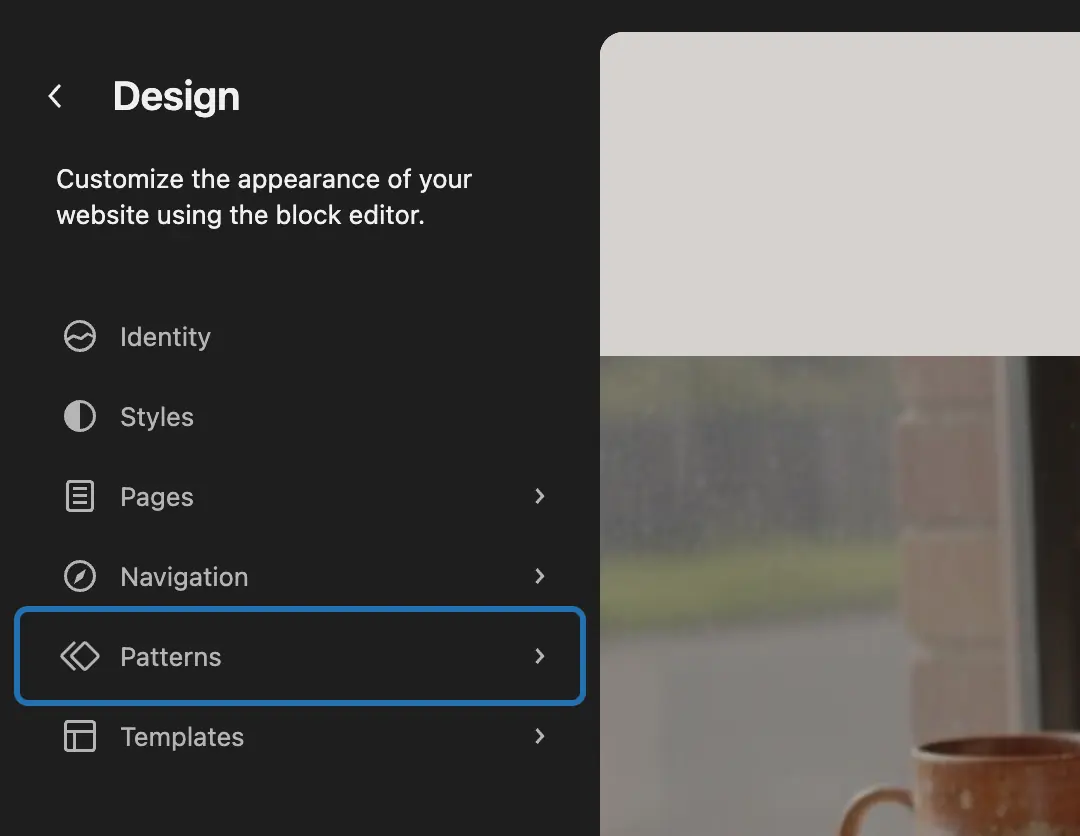Click the Pages document icon
This screenshot has height=836, width=1080.
pos(80,497)
